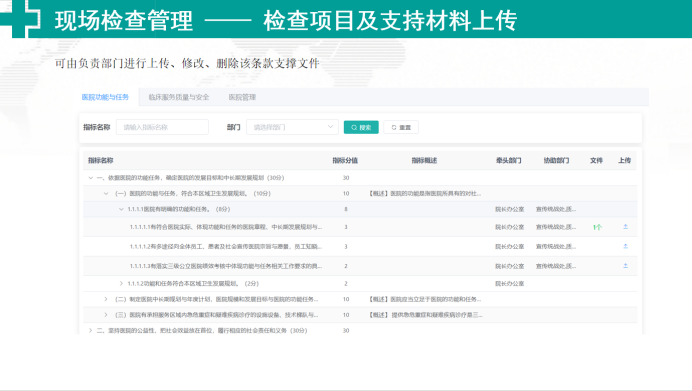Viewport: 692px width, 391px height.
Task: Click overview text 【概述】医院应当立足于医院的功能
Action: pyautogui.click(x=425, y=299)
